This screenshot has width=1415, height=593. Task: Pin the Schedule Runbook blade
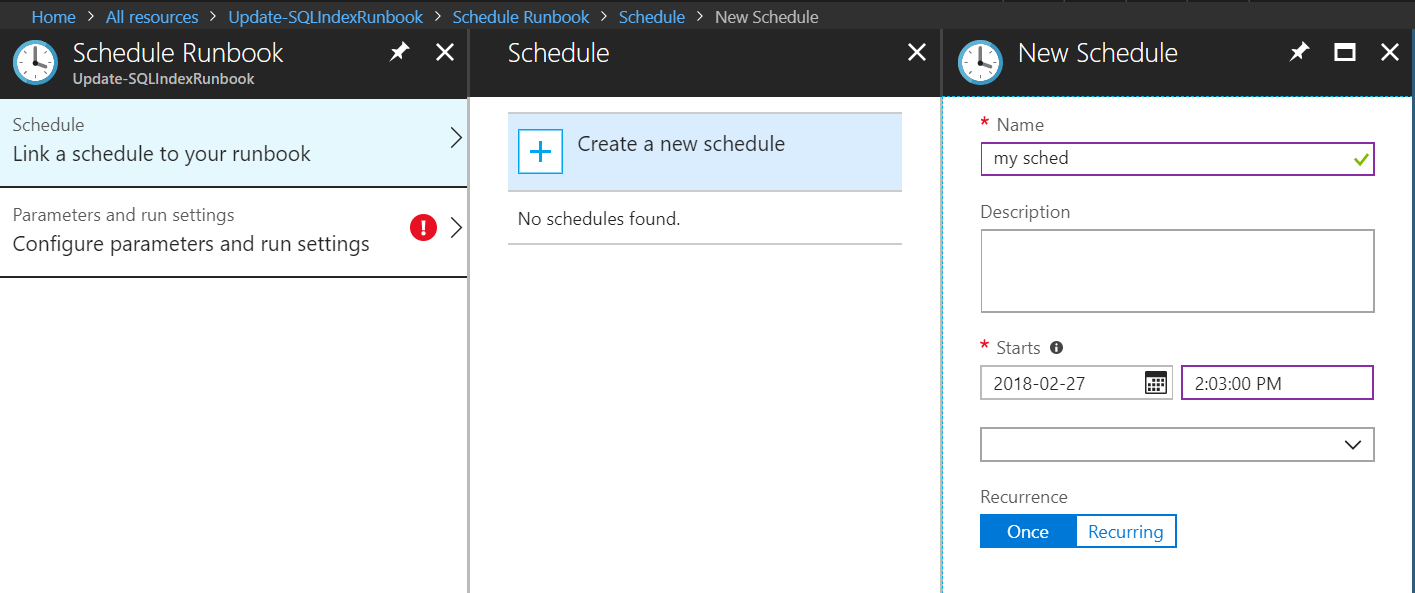click(x=399, y=52)
